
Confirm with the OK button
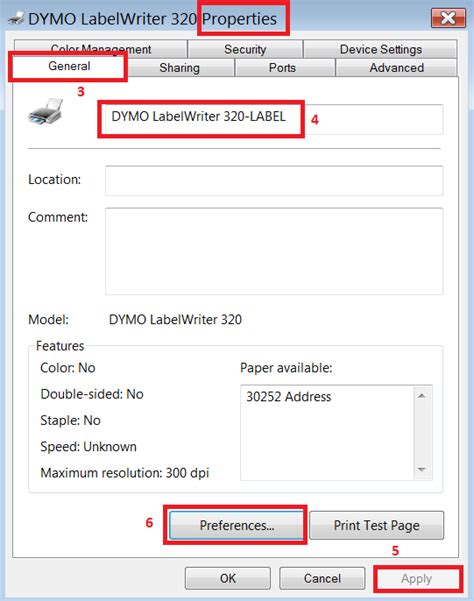(x=228, y=578)
